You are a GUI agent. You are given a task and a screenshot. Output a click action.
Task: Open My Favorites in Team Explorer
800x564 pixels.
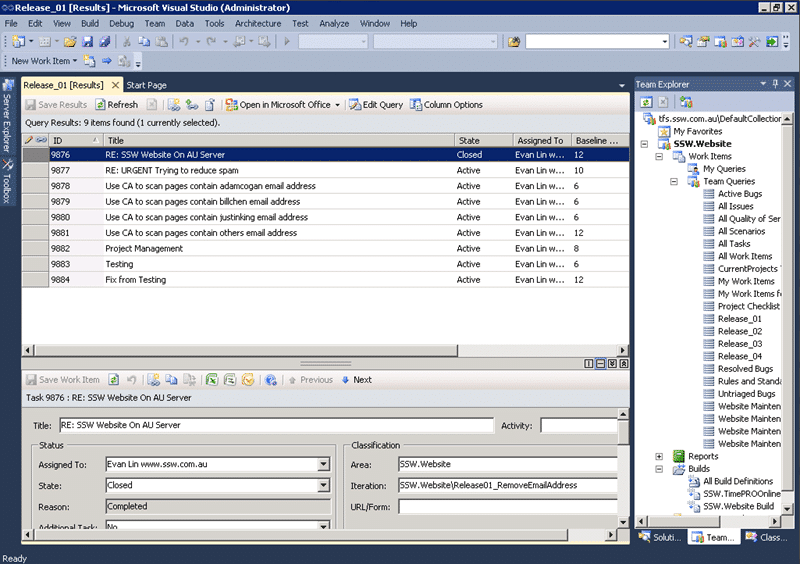point(697,131)
